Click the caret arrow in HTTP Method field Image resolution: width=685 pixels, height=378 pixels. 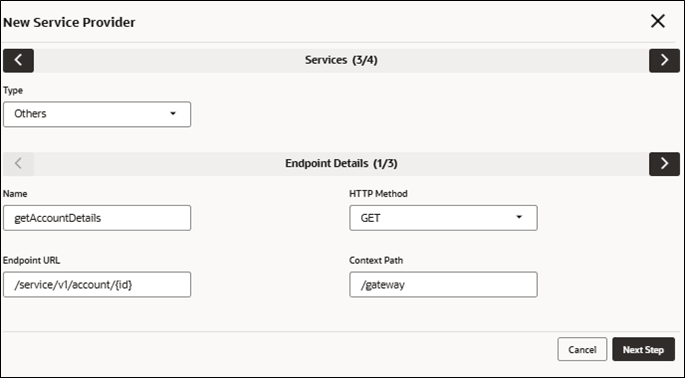519,217
